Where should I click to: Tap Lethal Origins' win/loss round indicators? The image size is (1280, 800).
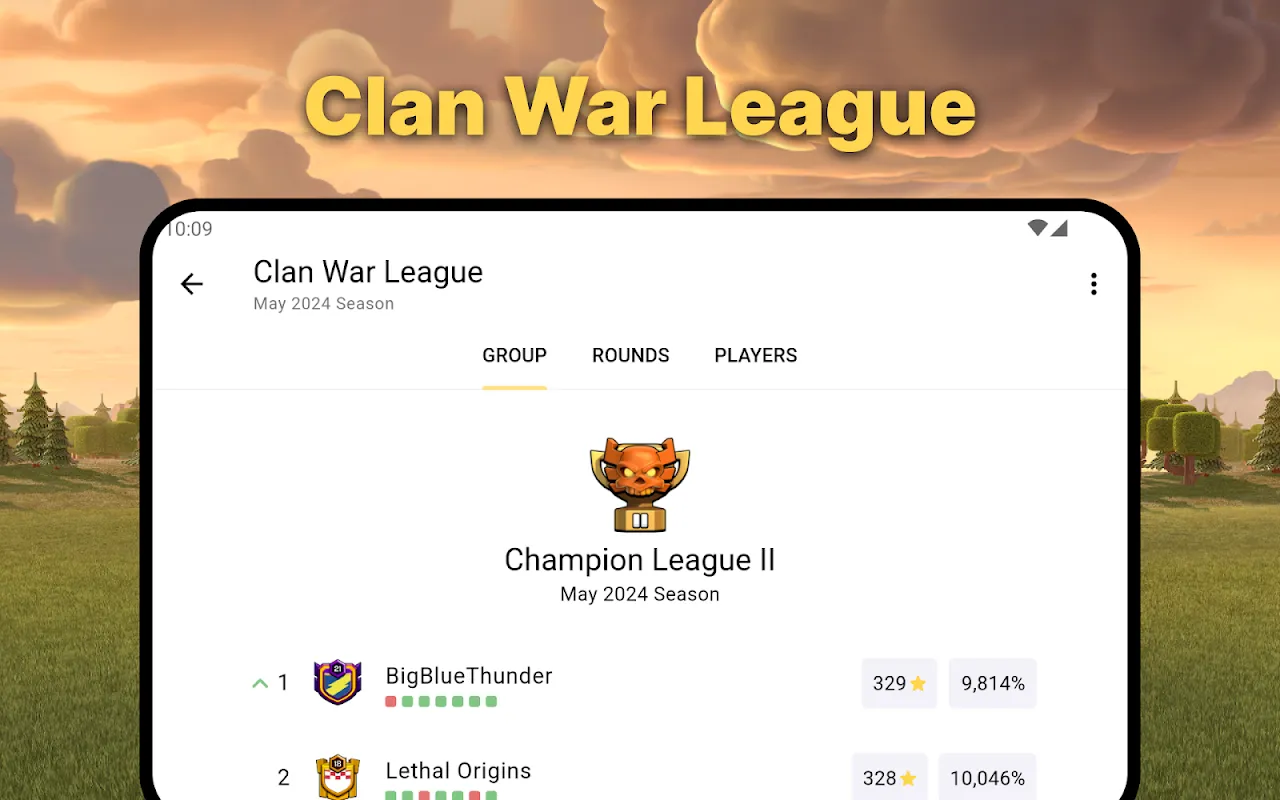point(441,795)
